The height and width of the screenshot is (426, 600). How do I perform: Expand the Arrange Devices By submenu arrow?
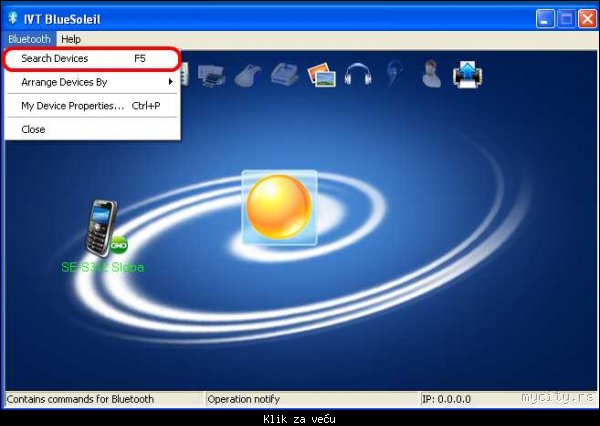pyautogui.click(x=171, y=82)
